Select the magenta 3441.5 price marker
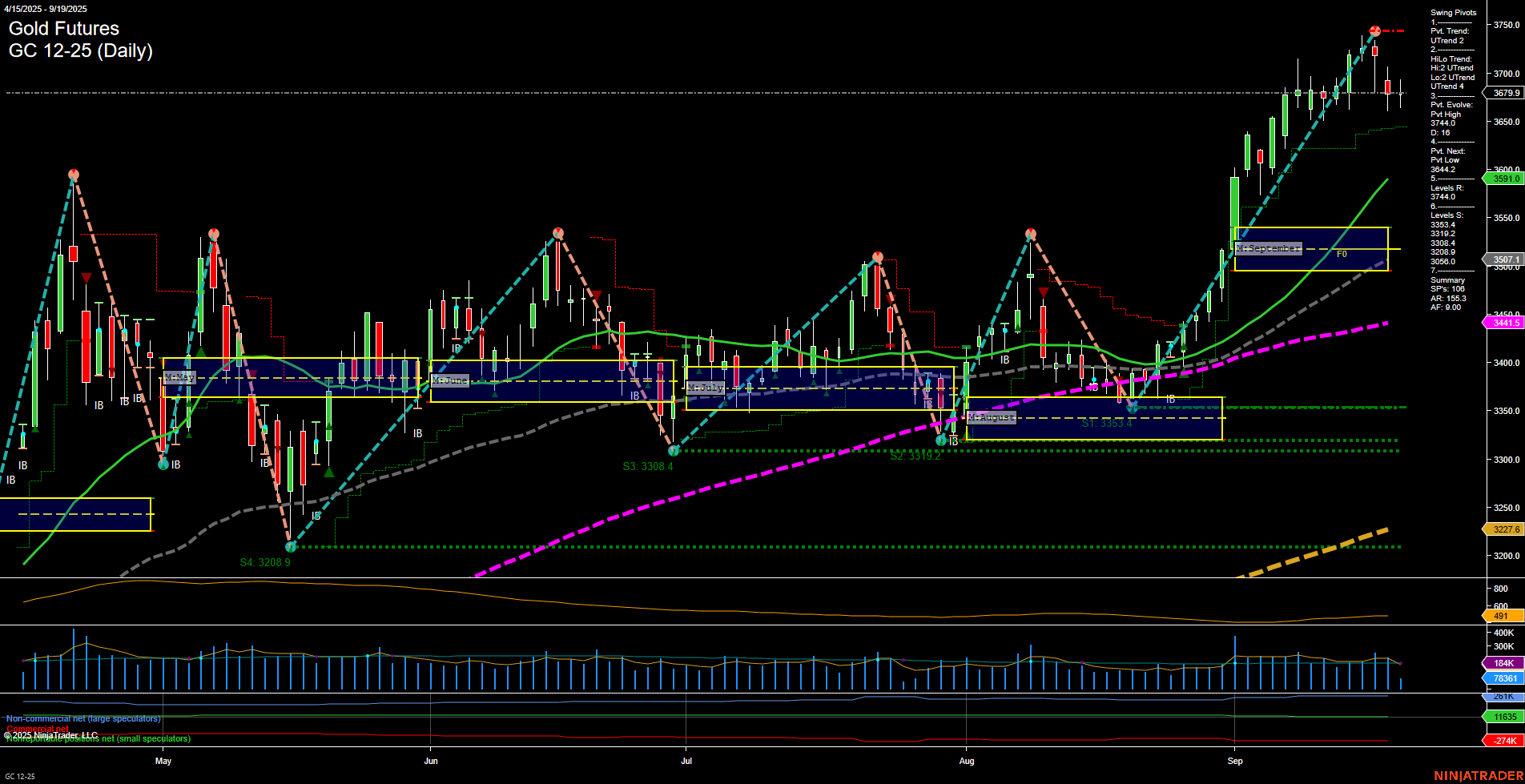 click(x=1505, y=323)
